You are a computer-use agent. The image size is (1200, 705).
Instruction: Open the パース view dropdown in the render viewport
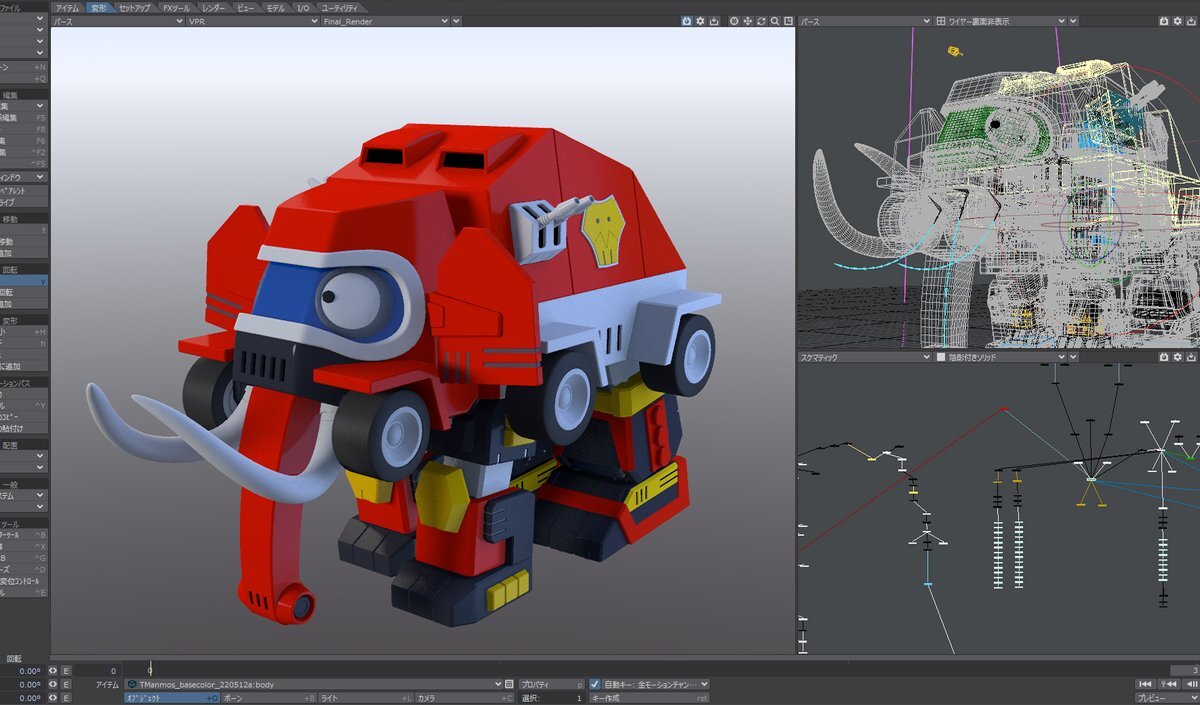tap(118, 21)
